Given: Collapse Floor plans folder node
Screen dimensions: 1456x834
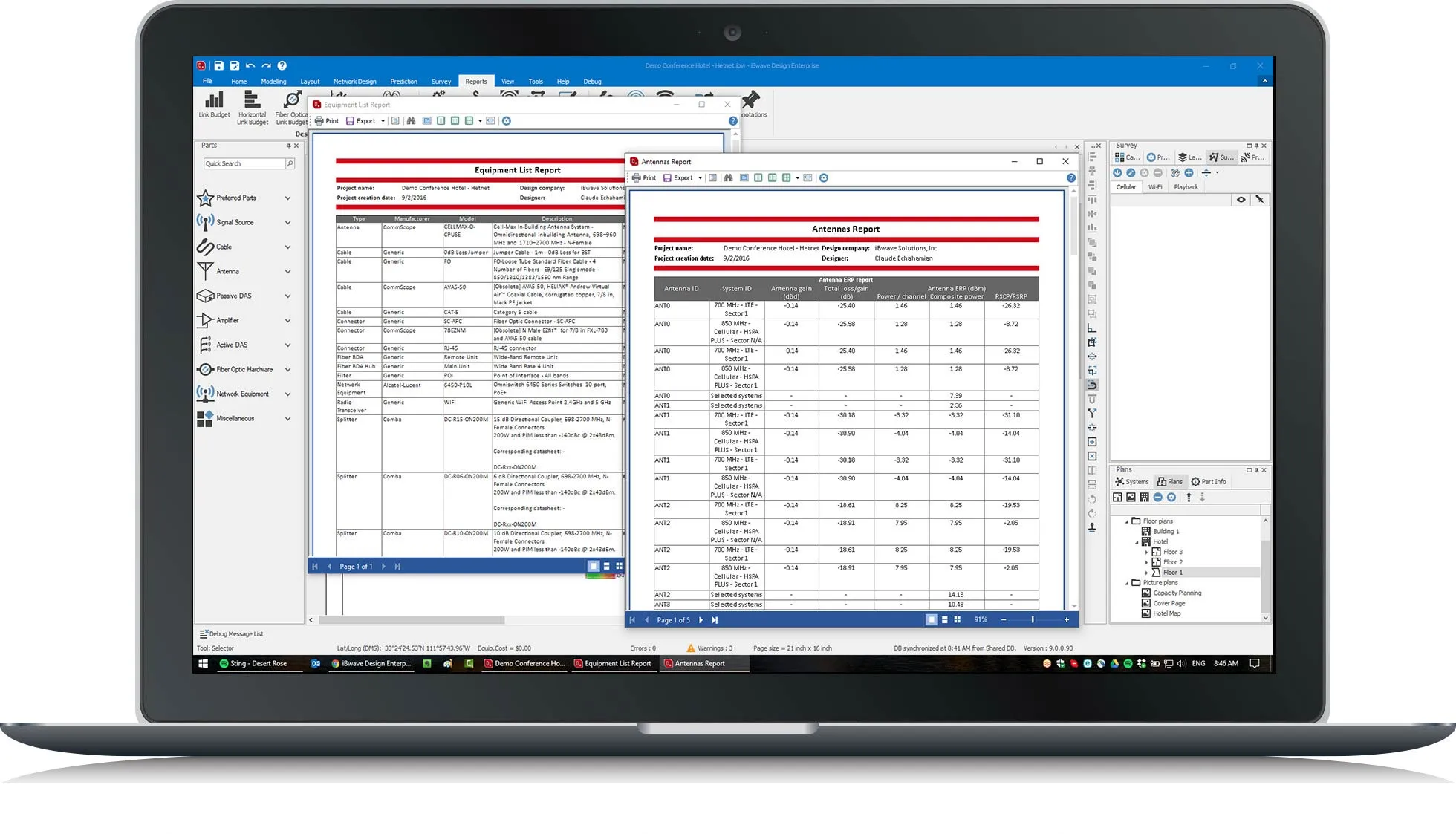Looking at the screenshot, I should (1126, 521).
